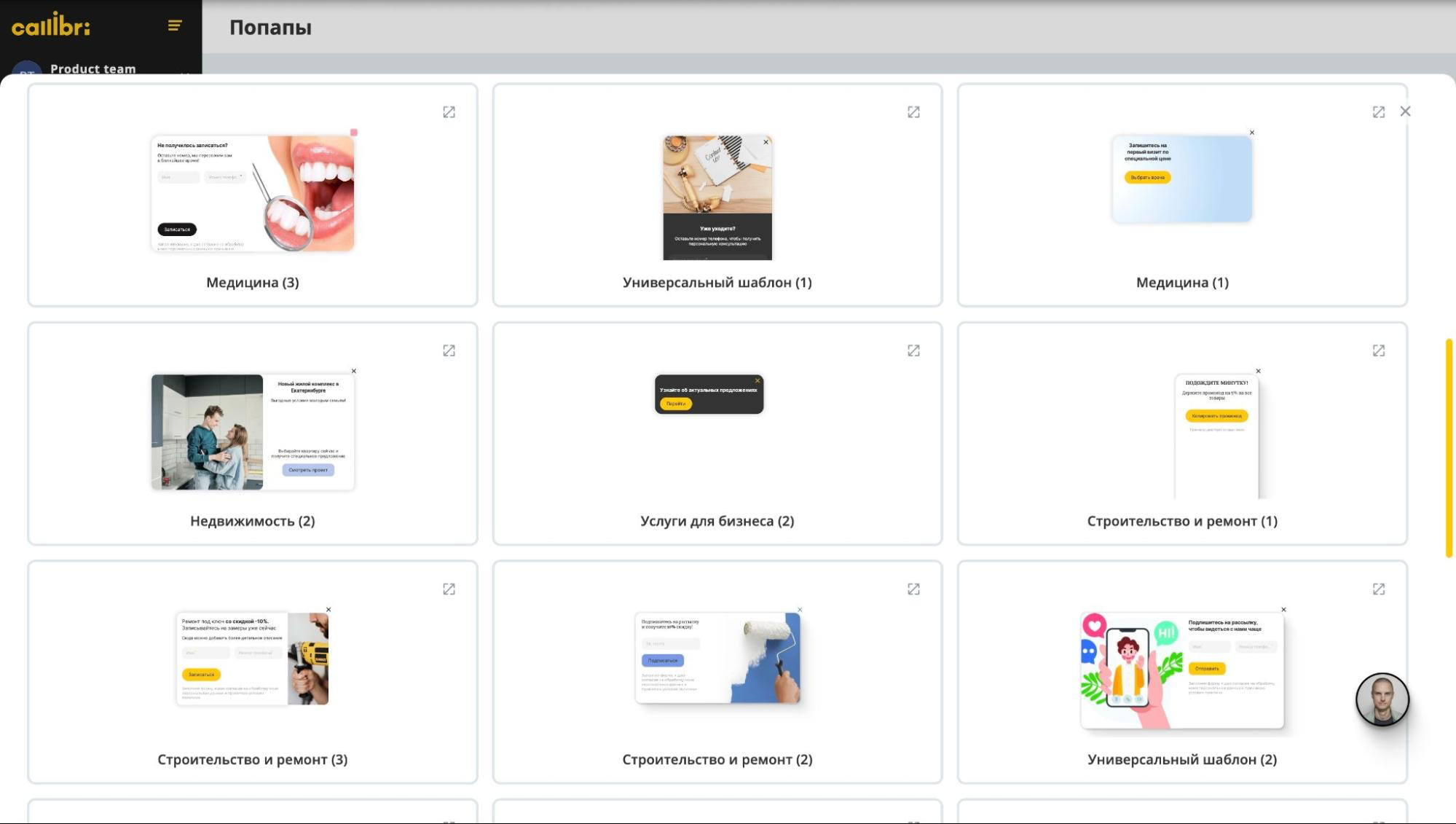This screenshot has height=824, width=1456.
Task: Open the chat operator avatar widget
Action: pos(1382,699)
